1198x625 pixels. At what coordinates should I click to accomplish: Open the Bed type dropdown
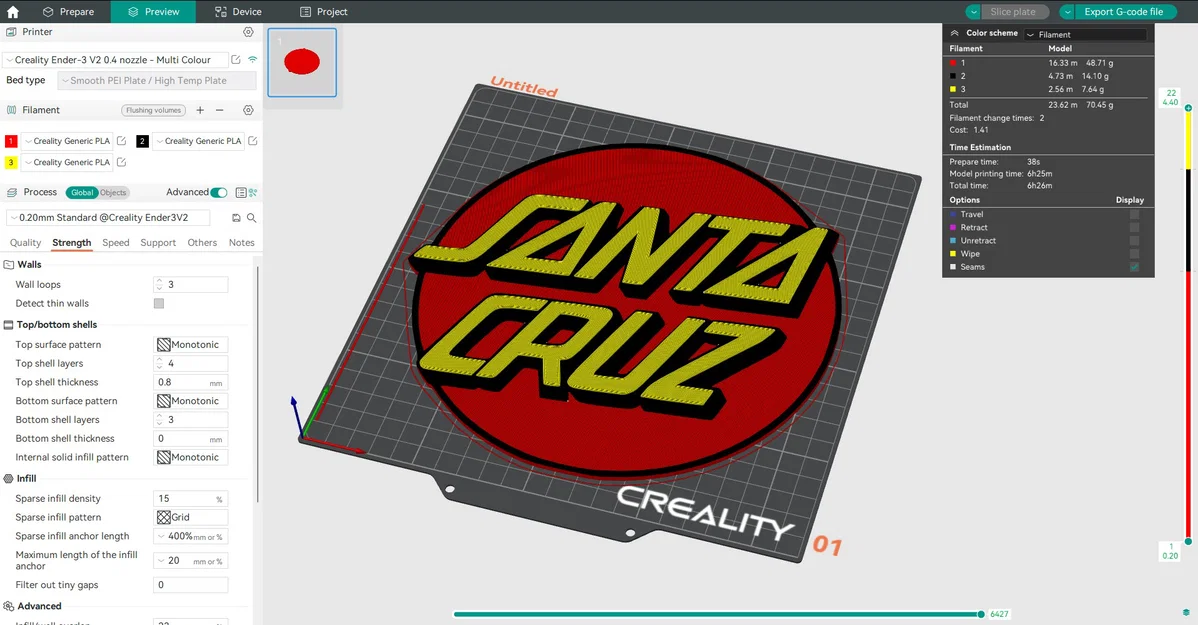(157, 80)
